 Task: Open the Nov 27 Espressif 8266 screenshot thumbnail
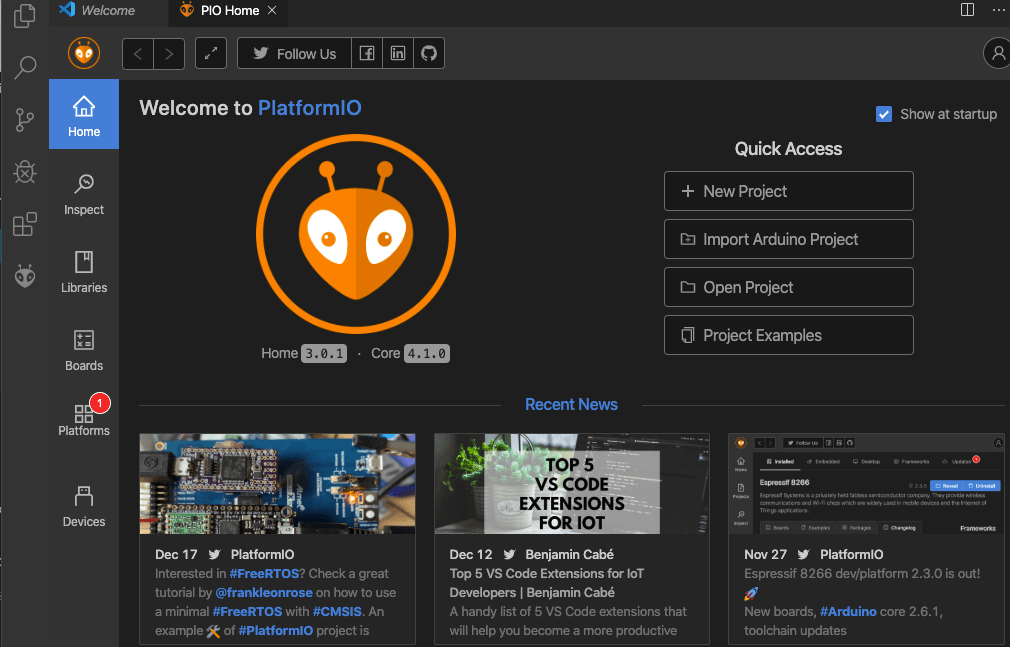tap(866, 483)
